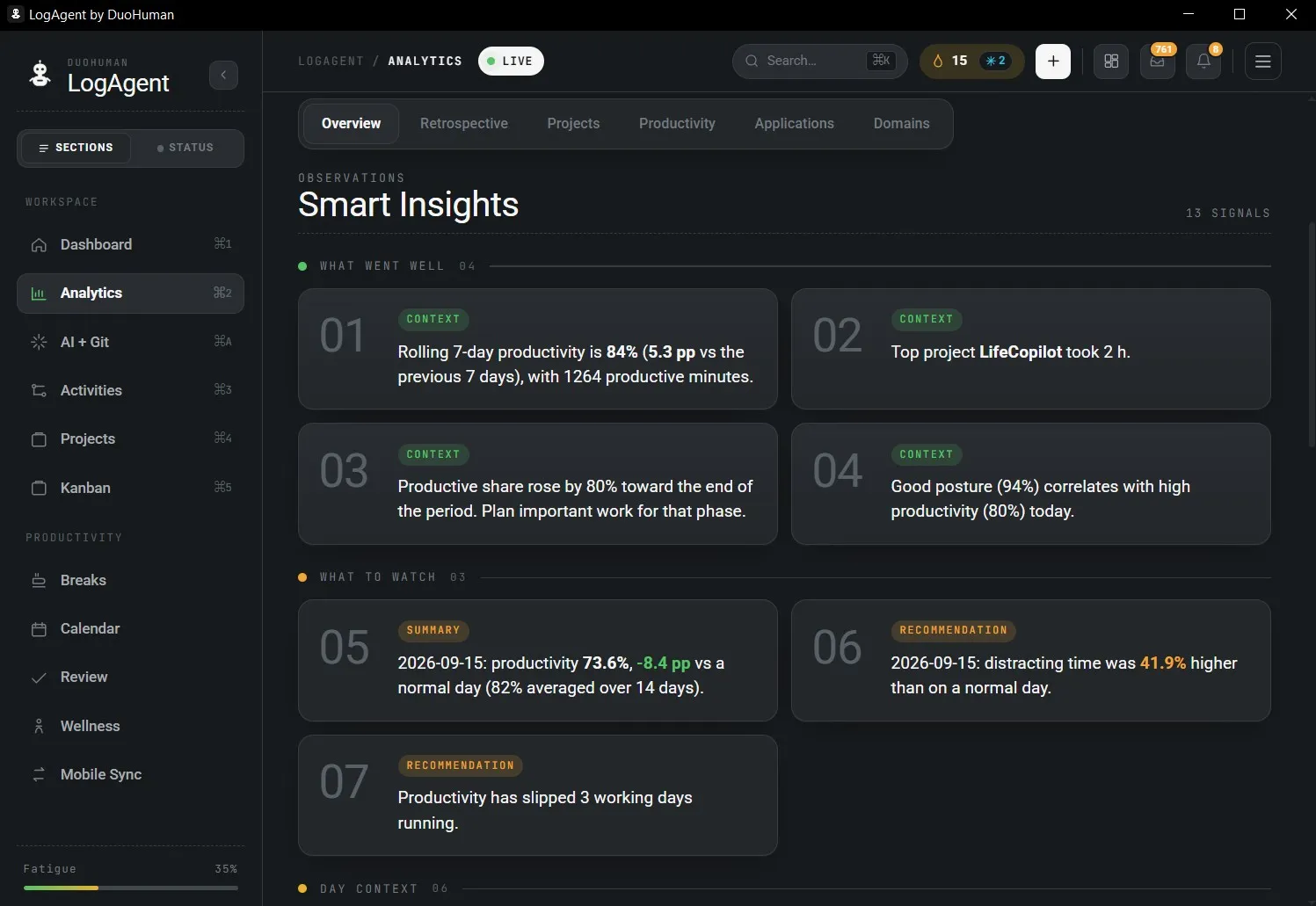Click the WHAT WENT WELL heading
1316x906 pixels.
tap(382, 266)
